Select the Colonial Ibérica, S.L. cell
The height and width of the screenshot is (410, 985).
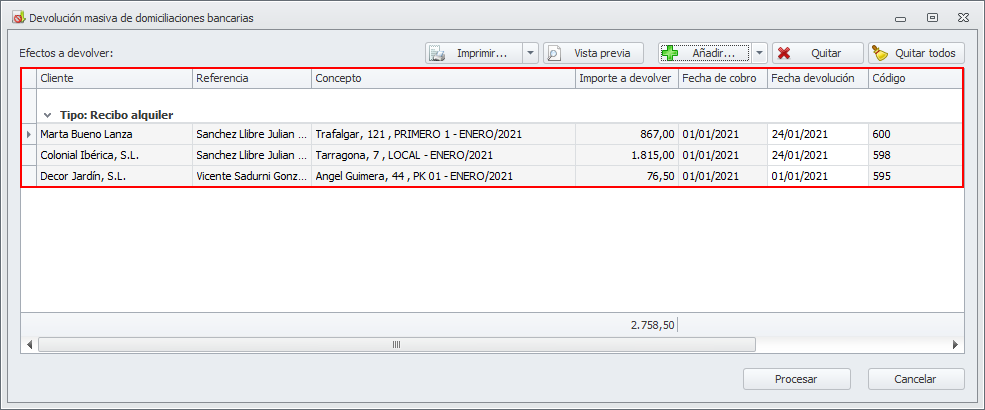click(114, 155)
